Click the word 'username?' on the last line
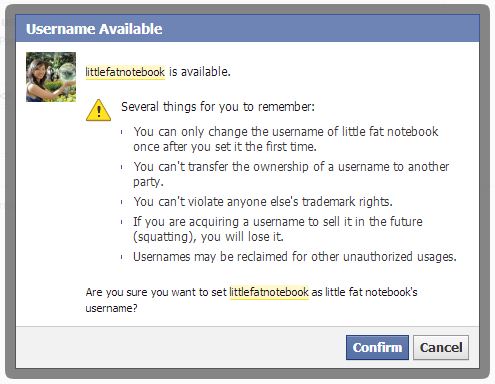 pyautogui.click(x=111, y=308)
